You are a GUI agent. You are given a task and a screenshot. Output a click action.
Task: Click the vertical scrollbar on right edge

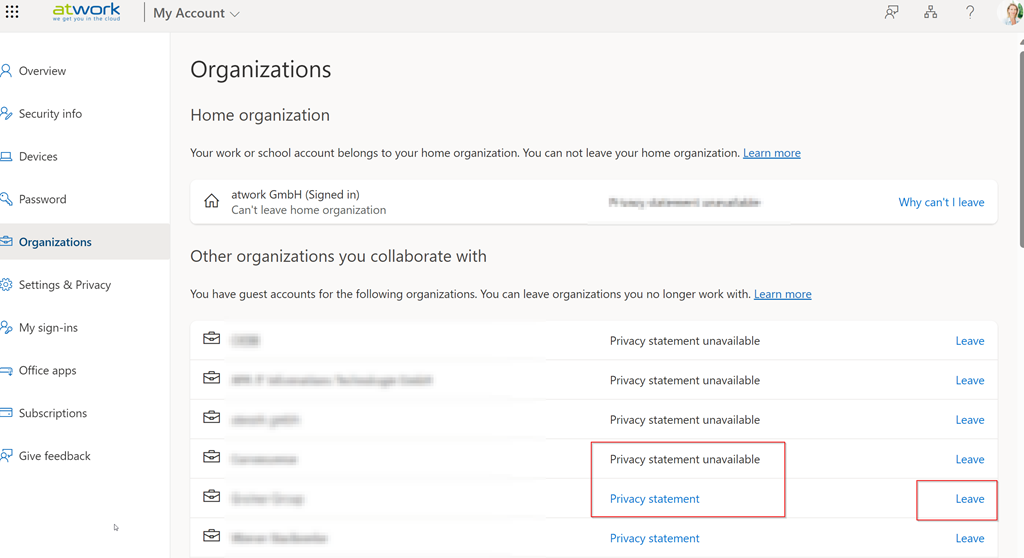1019,150
